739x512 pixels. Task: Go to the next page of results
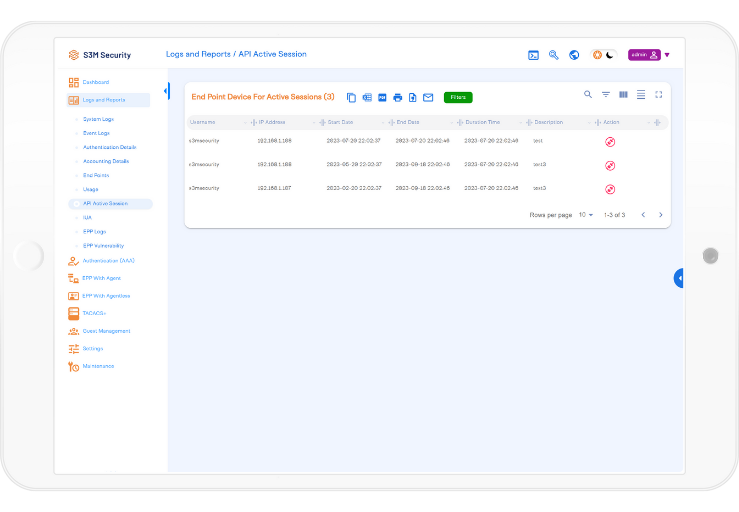coord(660,215)
